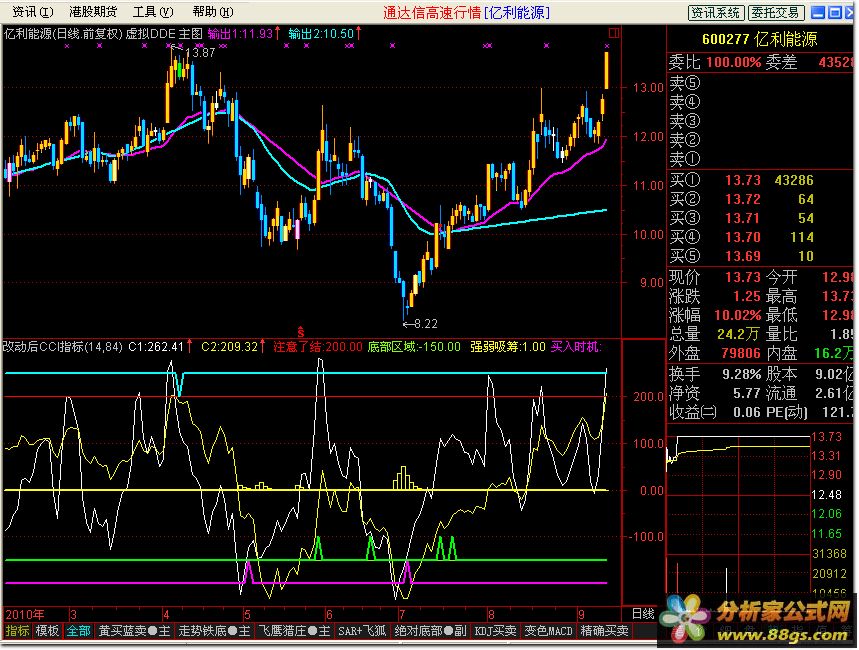Select the 绝对底部●副 indicator tab
The width and height of the screenshot is (859, 650).
coord(430,631)
